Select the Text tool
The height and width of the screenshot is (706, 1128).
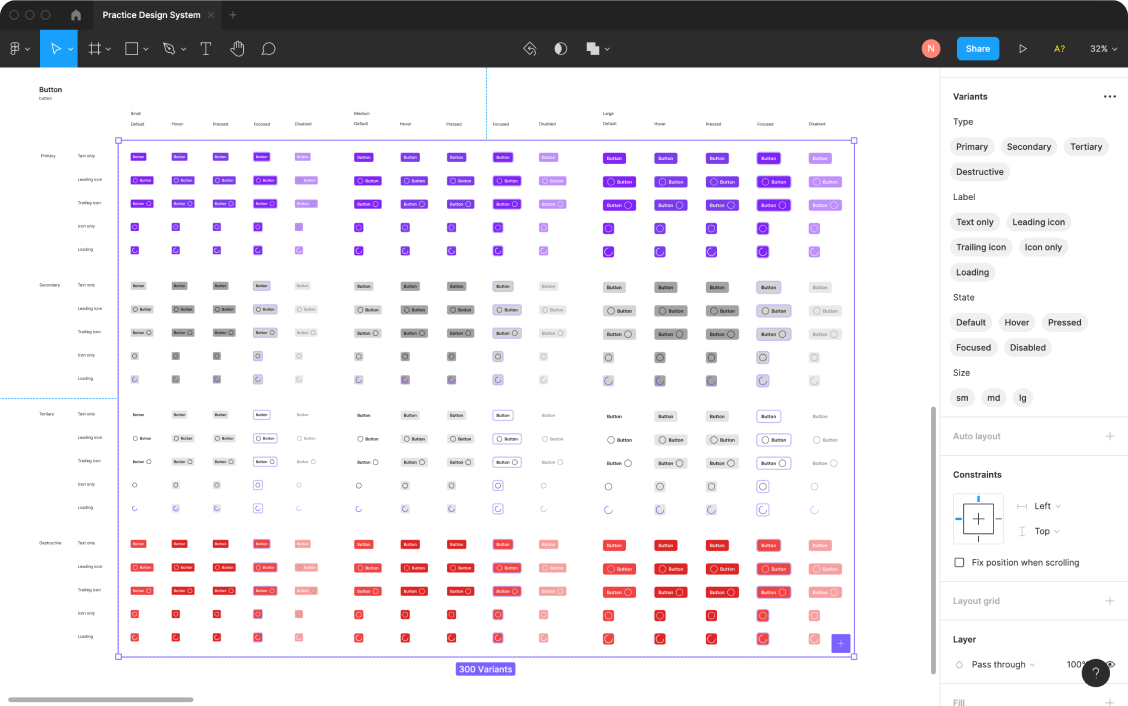click(205, 48)
